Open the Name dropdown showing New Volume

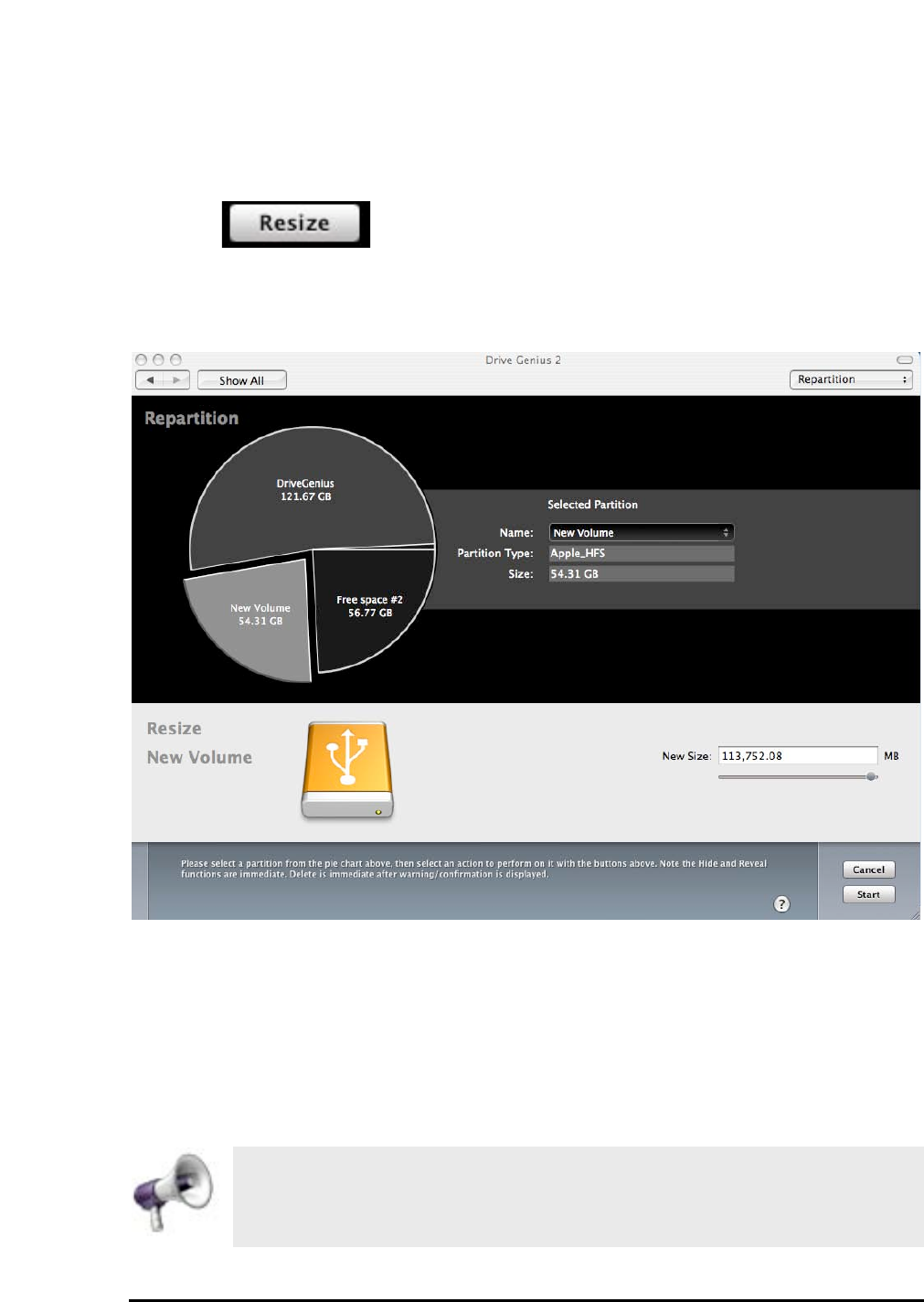[x=642, y=532]
